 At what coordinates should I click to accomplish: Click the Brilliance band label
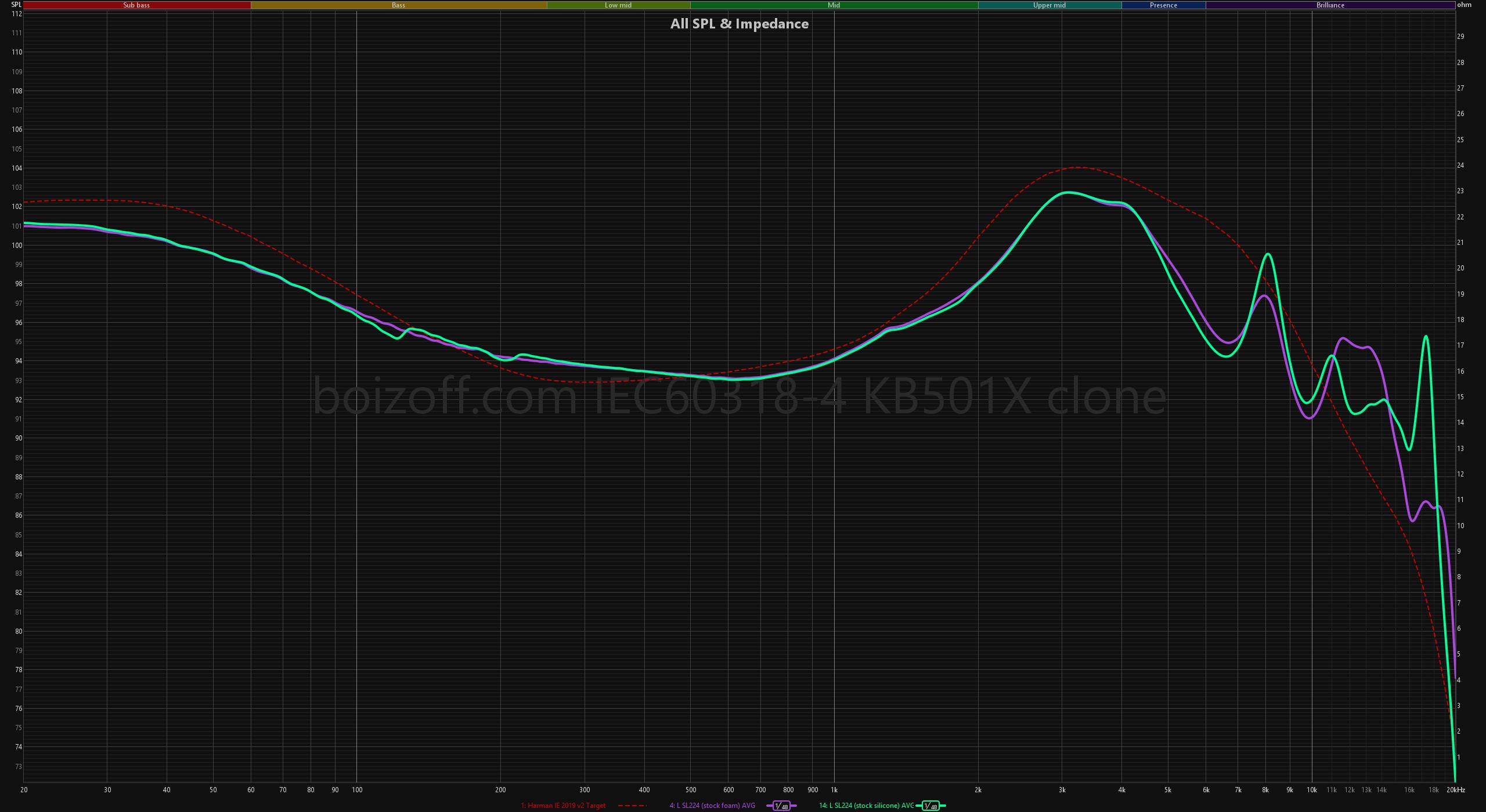tap(1330, 5)
